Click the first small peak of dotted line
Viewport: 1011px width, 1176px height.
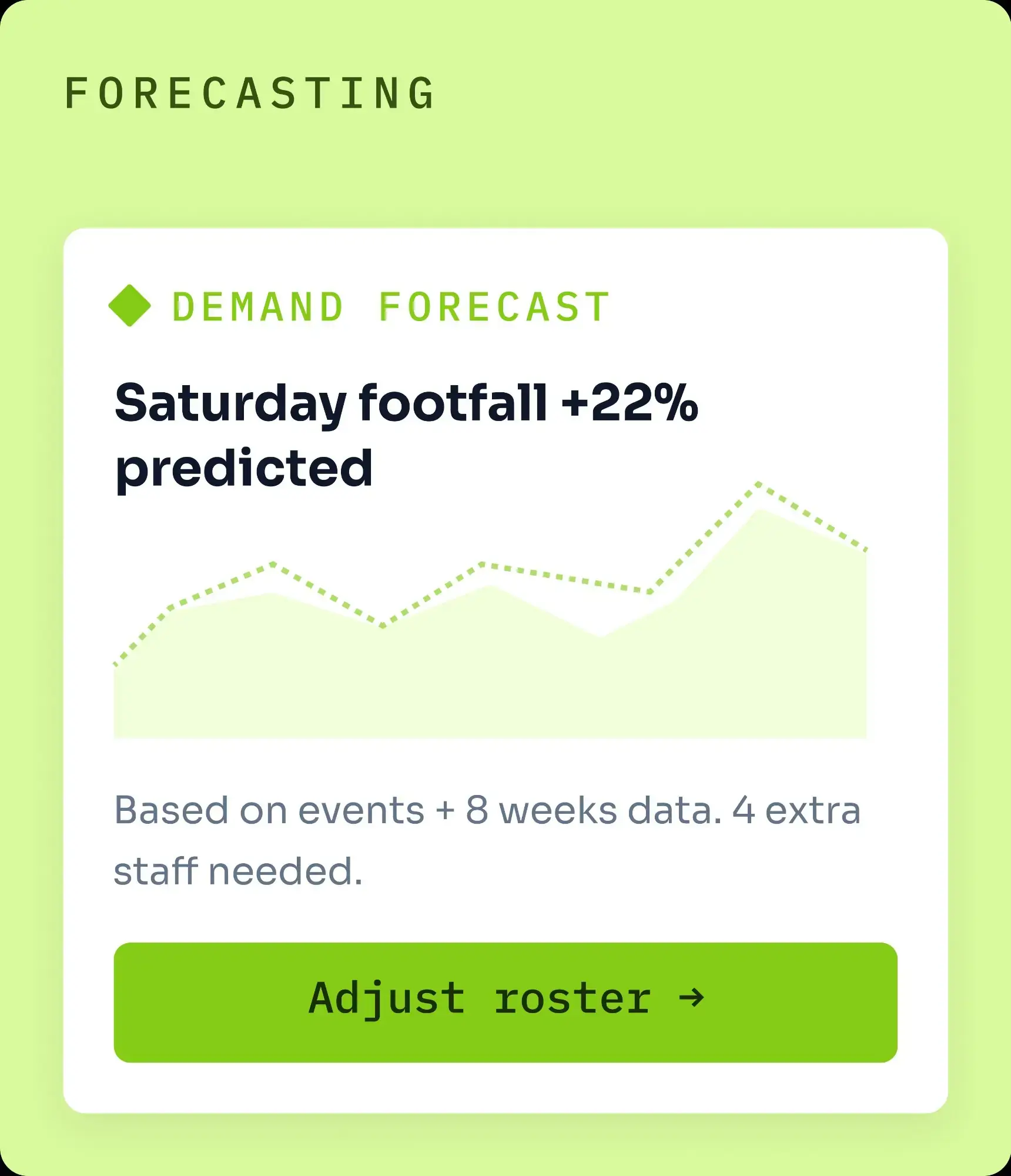[x=273, y=564]
